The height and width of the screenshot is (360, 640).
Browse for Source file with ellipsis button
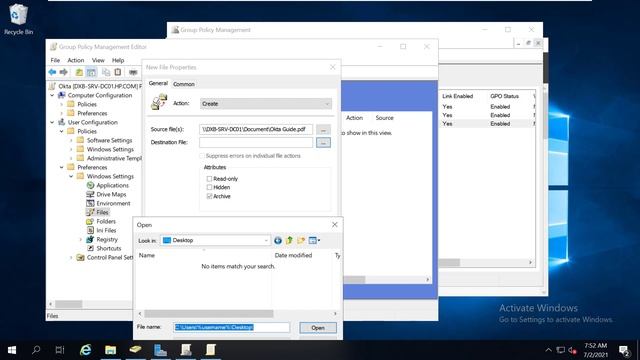[323, 130]
